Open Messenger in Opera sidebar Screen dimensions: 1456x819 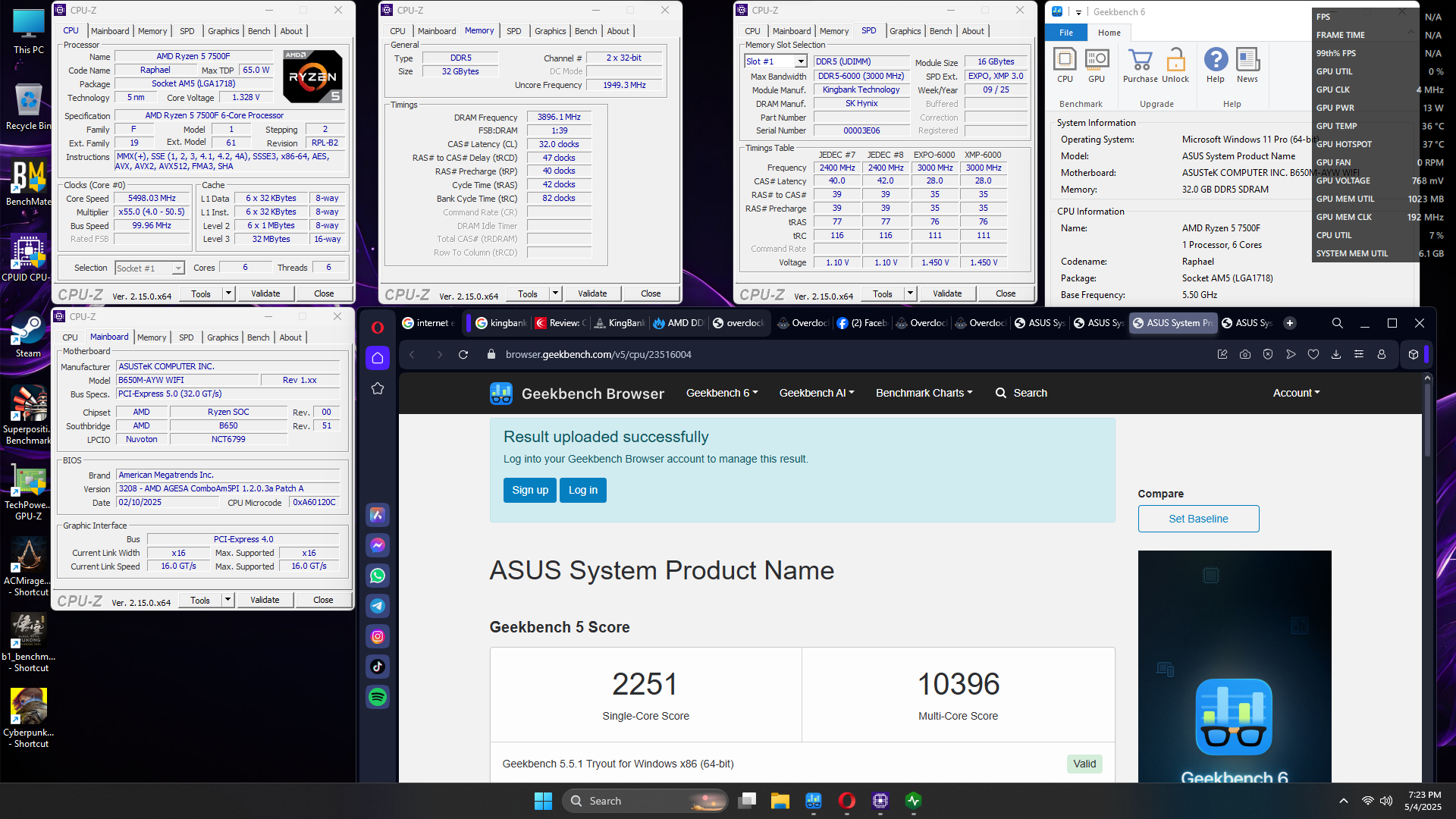coord(378,545)
